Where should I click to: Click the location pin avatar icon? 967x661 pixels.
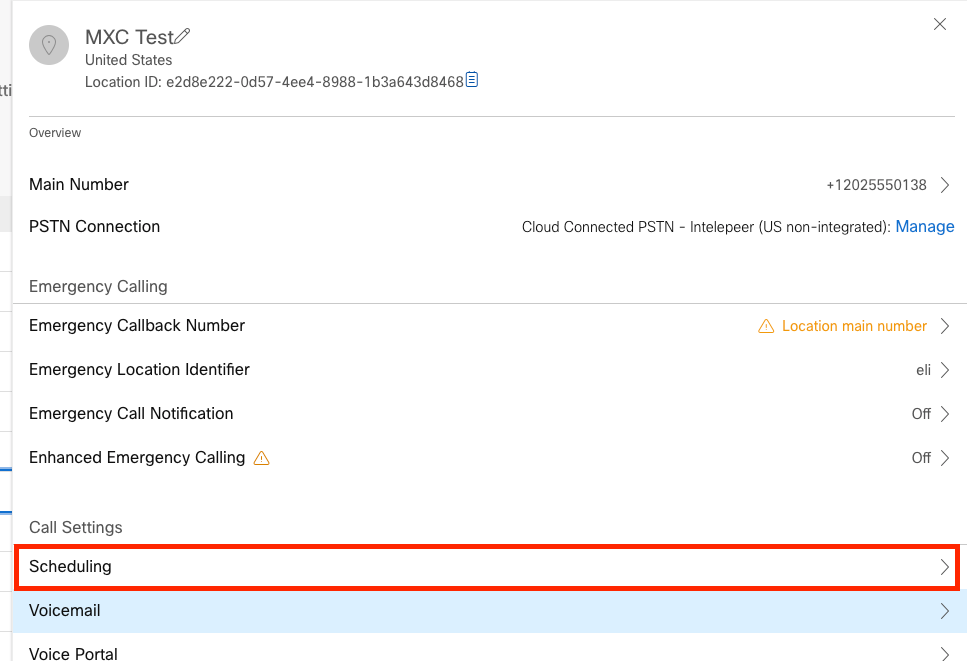coord(49,45)
